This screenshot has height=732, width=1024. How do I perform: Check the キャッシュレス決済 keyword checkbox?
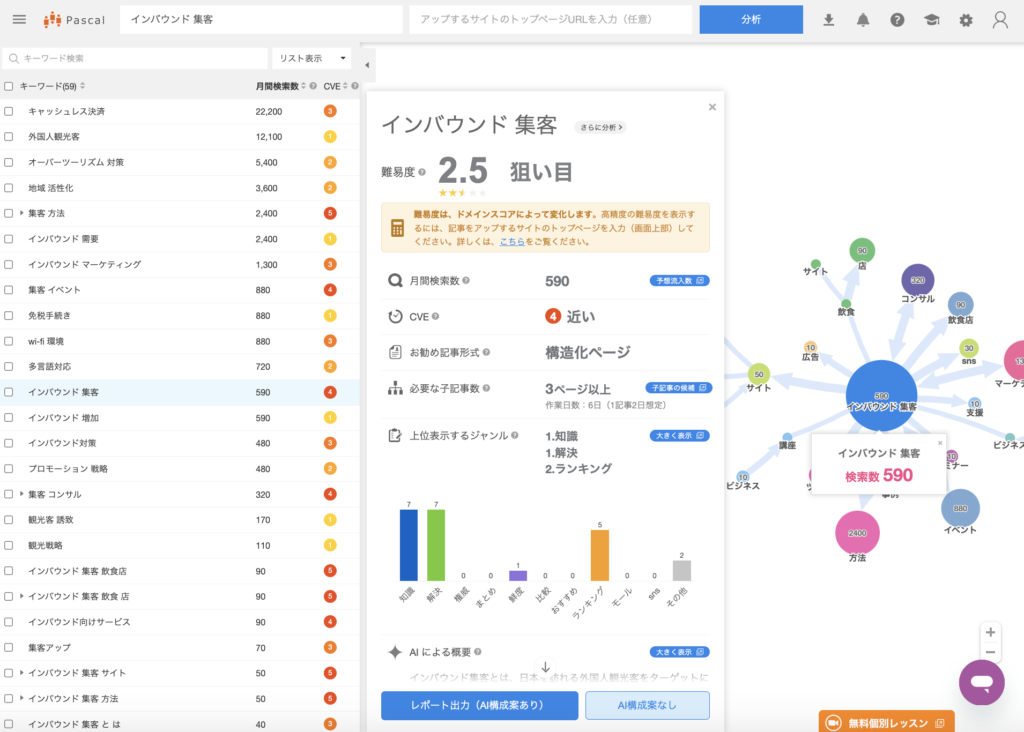tap(9, 111)
